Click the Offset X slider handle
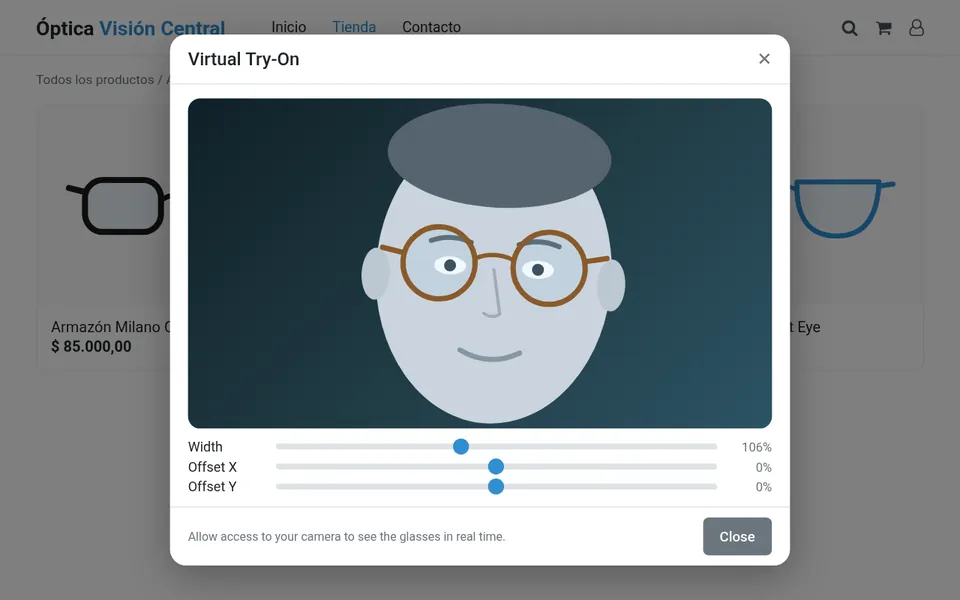This screenshot has height=600, width=960. coord(496,467)
